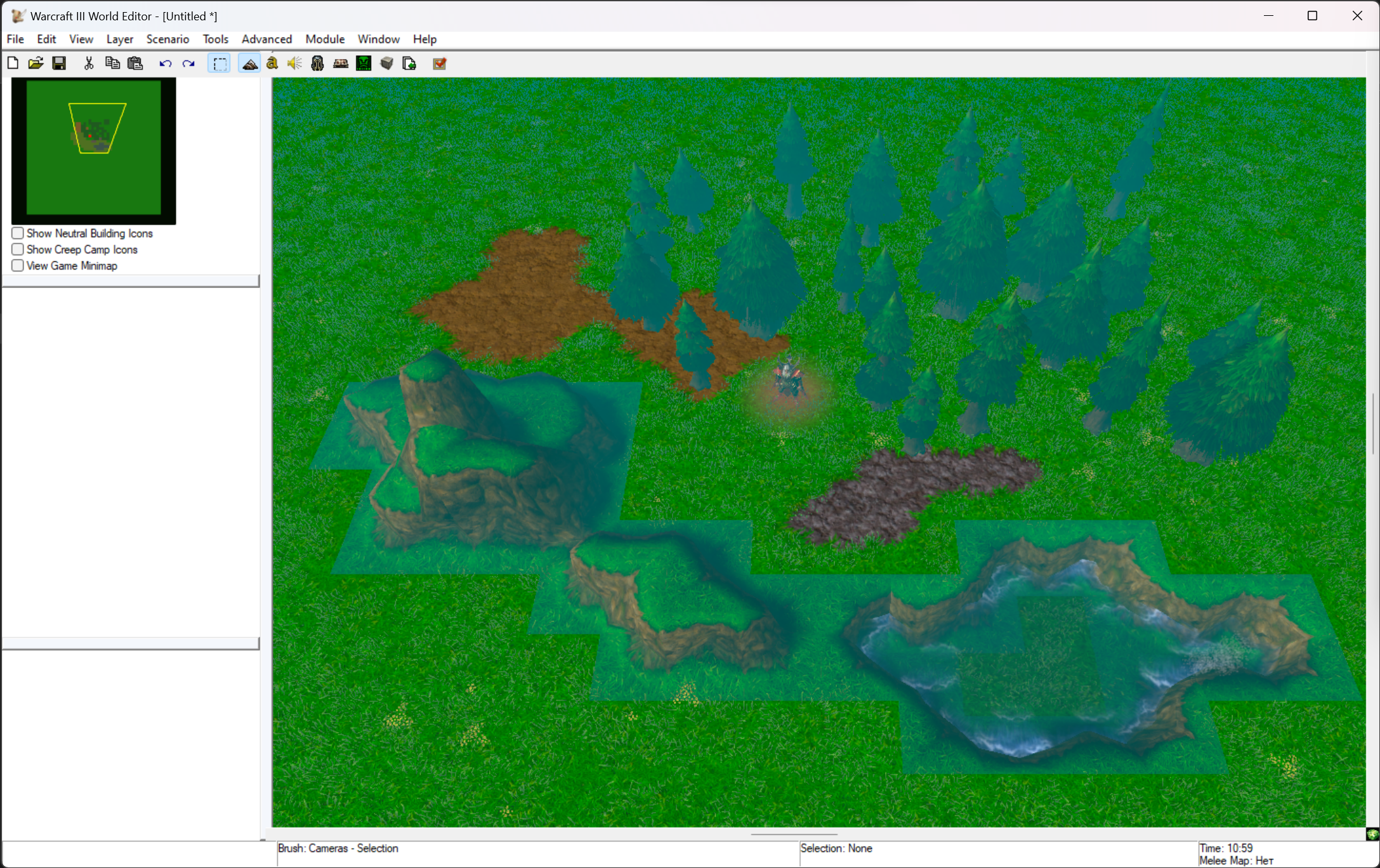Open the Scenario menu

tap(168, 39)
